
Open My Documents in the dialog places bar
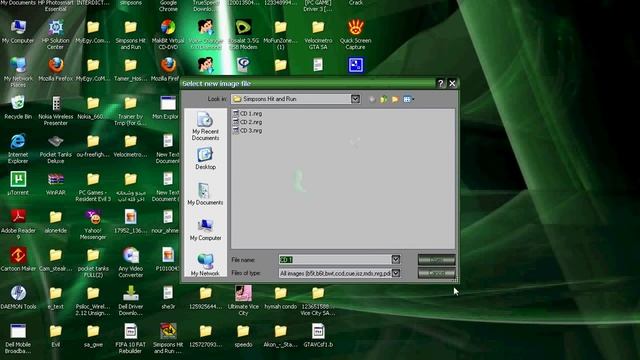click(205, 194)
